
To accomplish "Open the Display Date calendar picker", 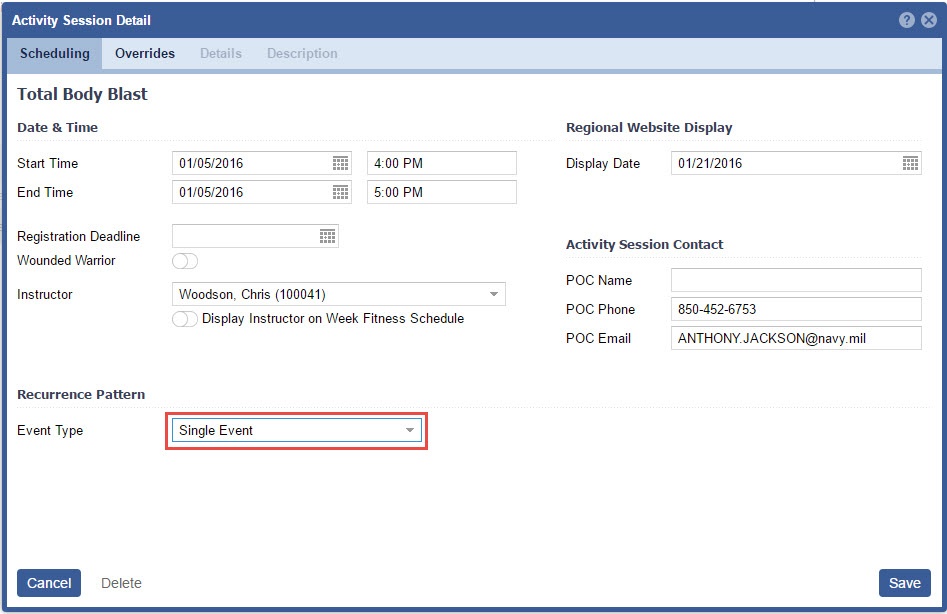I will click(910, 164).
